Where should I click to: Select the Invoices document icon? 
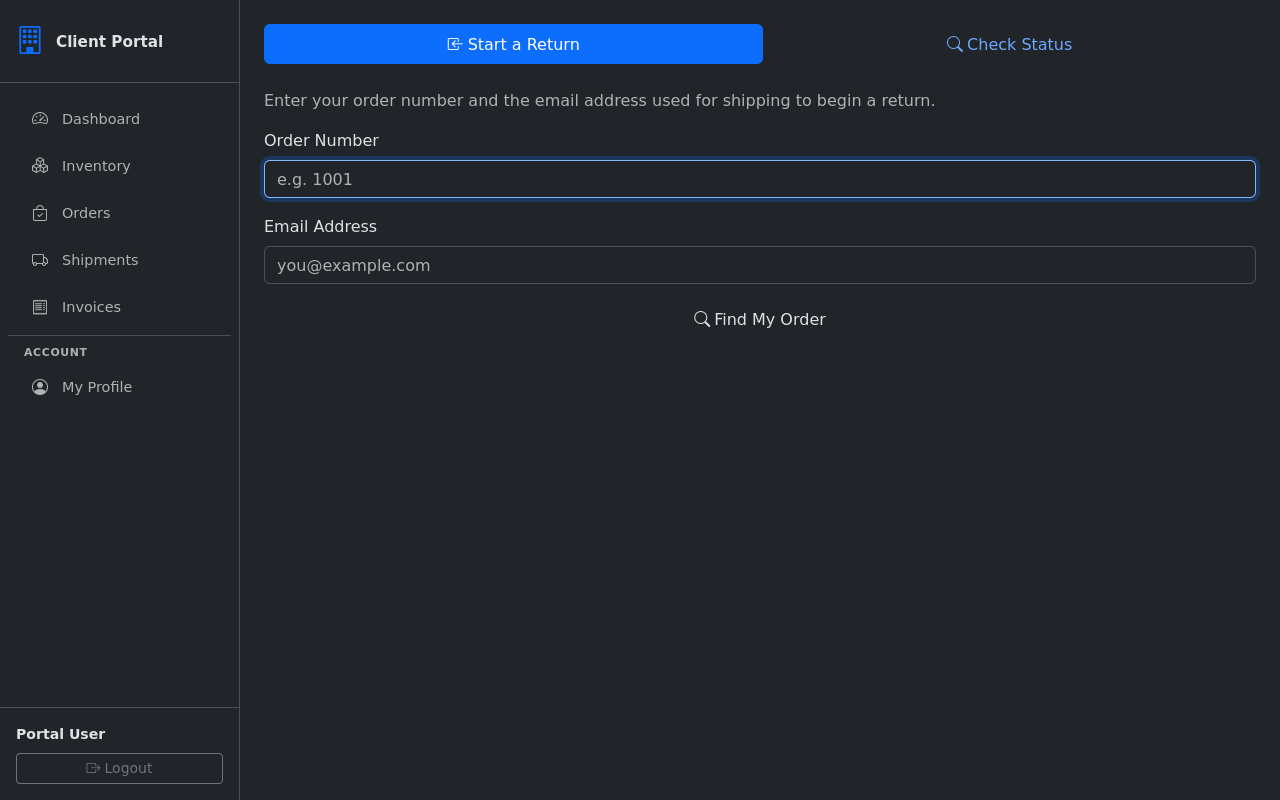pos(40,306)
